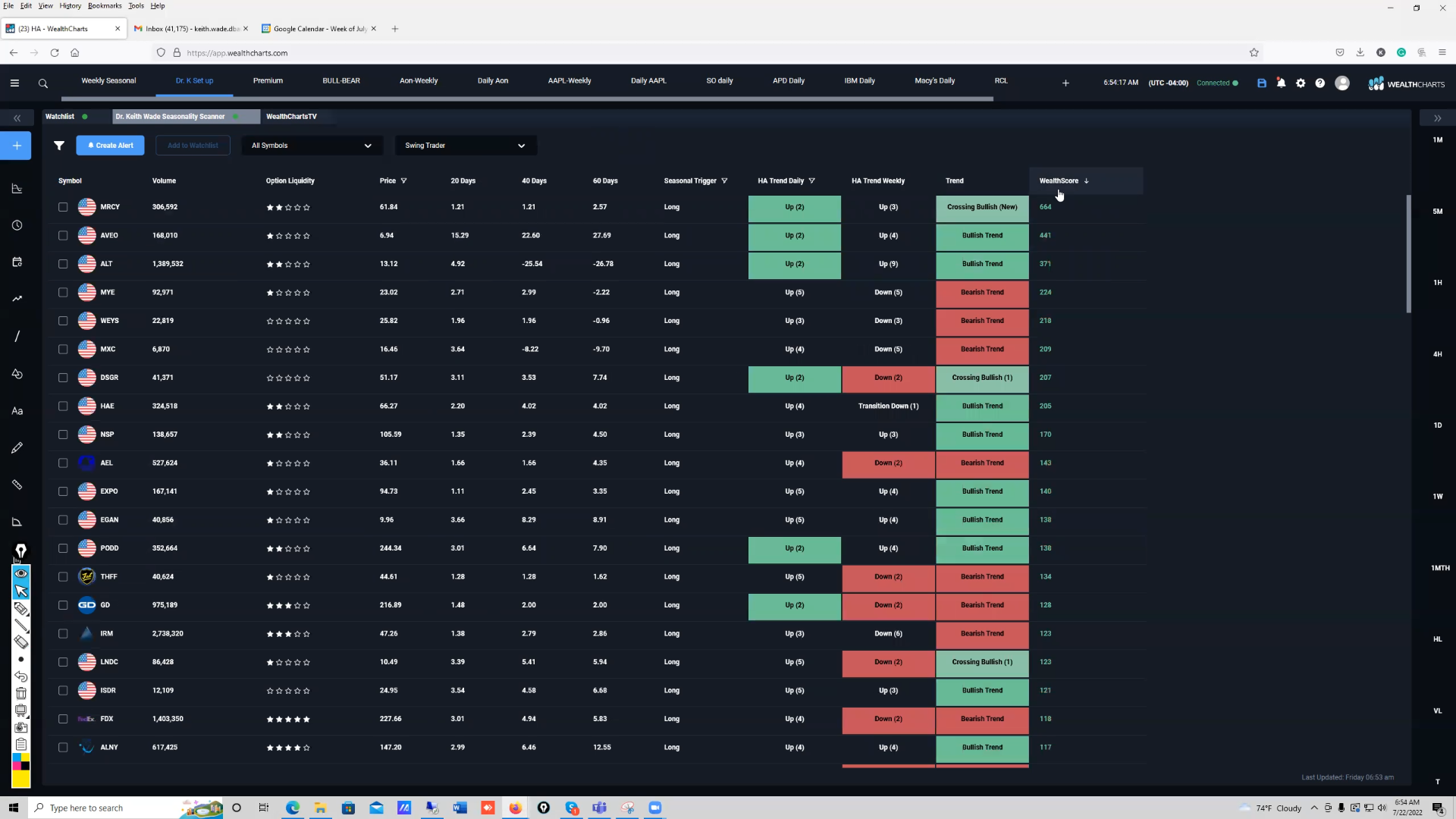1456x819 pixels.
Task: Check the PODD row checkbox
Action: point(63,548)
